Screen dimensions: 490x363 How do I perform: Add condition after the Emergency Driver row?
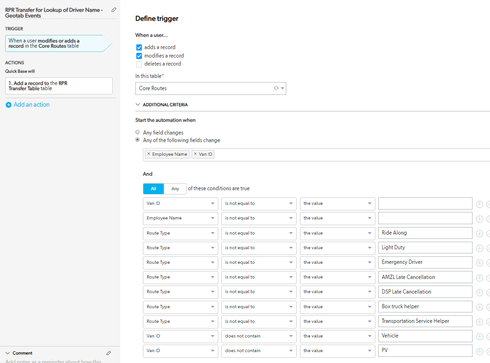coord(479,263)
